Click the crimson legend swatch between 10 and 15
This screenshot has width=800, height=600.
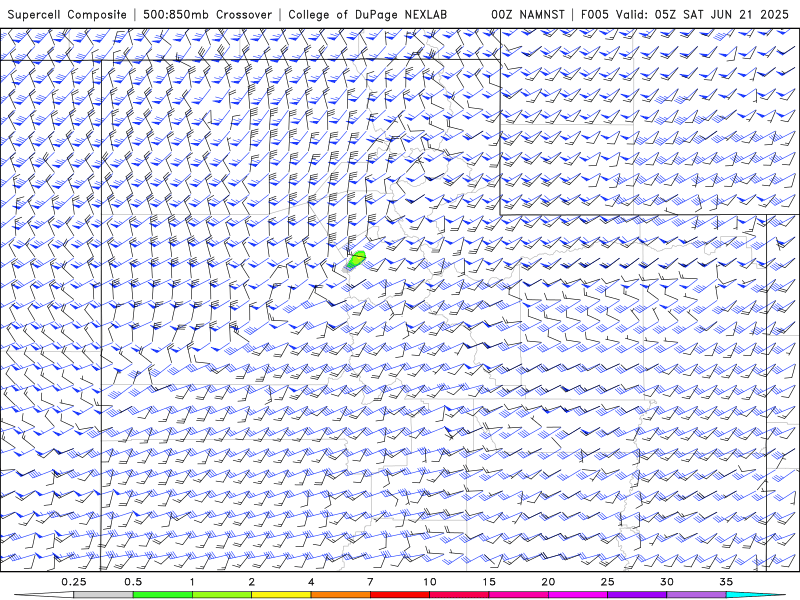(459, 595)
